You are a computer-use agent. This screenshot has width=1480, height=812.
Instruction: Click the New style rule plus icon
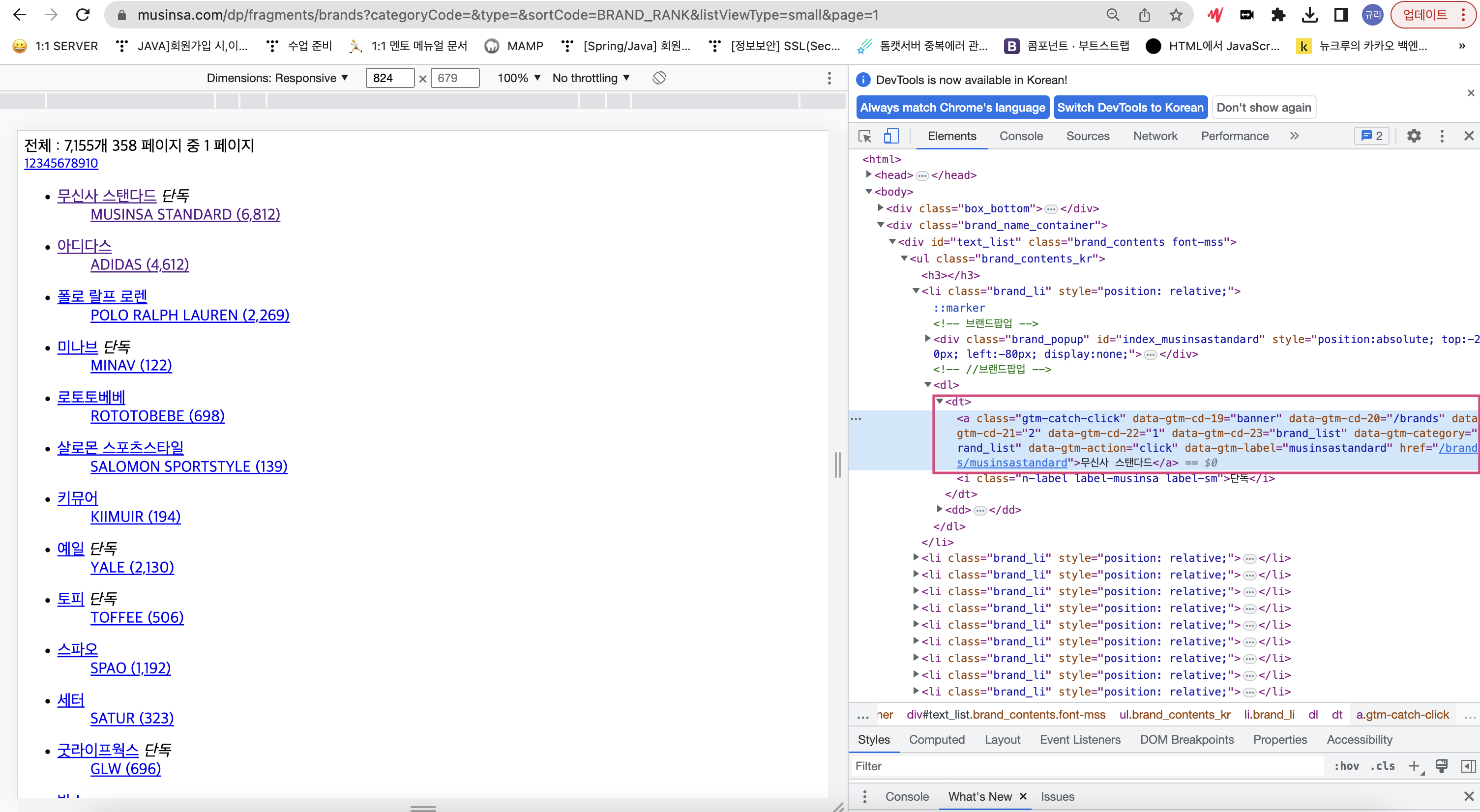coord(1414,765)
